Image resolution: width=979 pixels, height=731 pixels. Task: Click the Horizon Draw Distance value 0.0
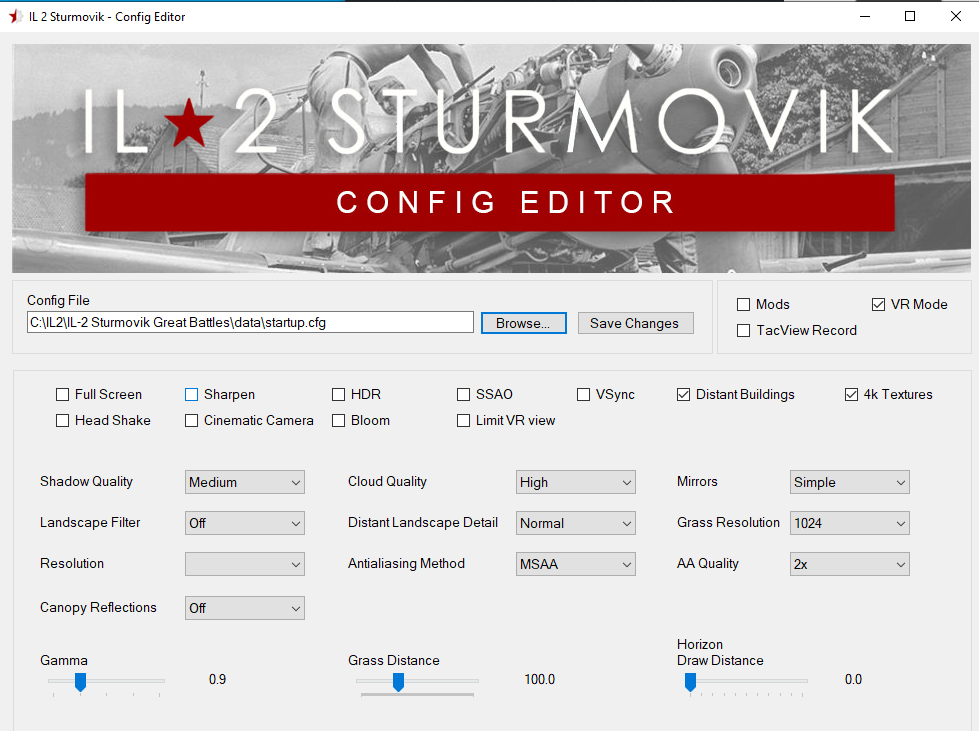coord(853,679)
